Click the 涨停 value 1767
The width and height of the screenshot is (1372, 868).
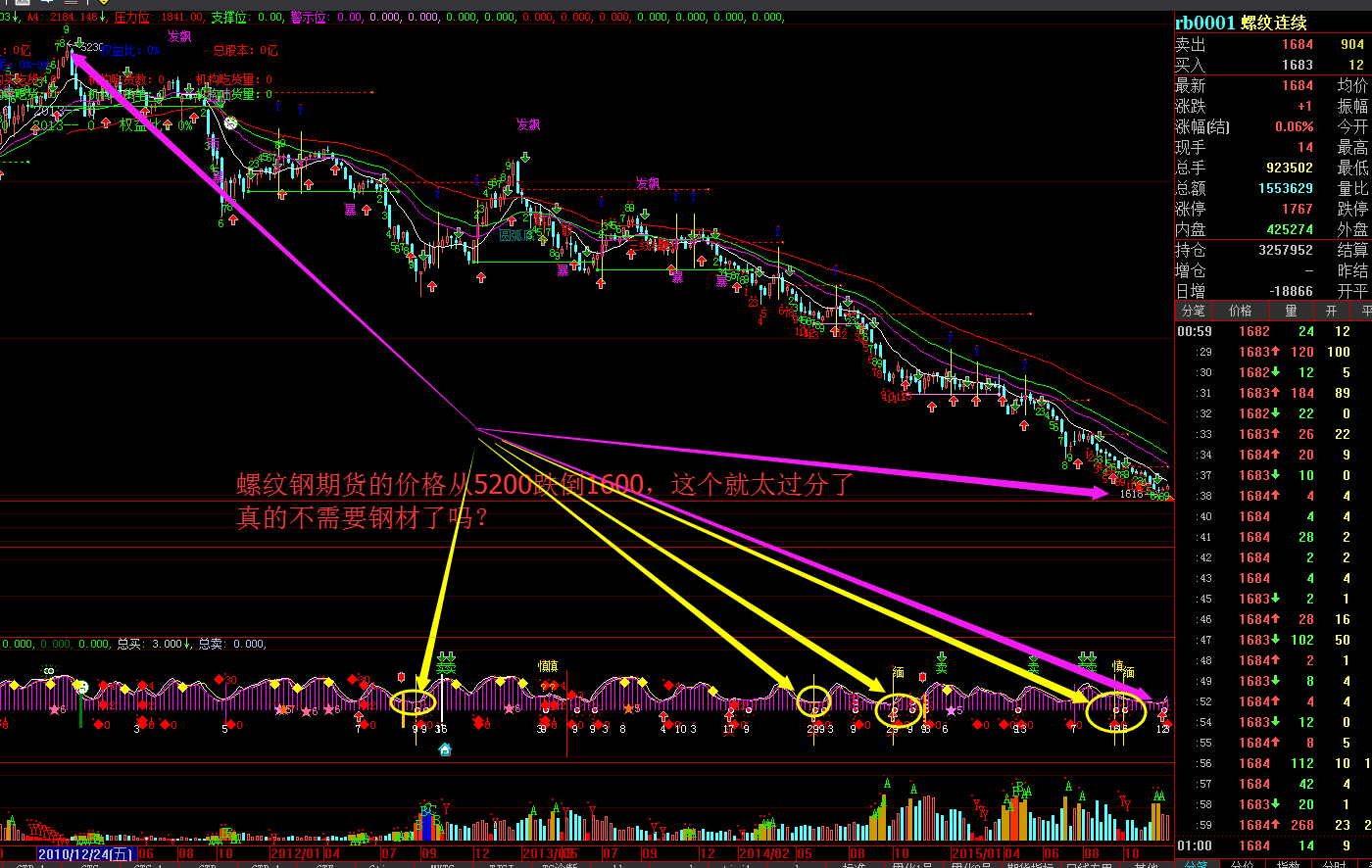[x=1298, y=209]
